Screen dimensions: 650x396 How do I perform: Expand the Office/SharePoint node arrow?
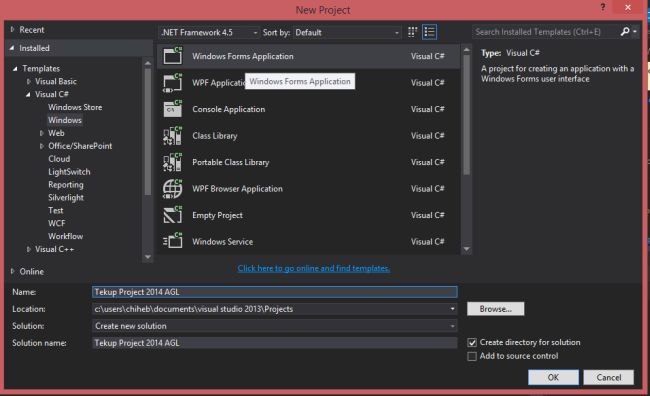click(41, 146)
